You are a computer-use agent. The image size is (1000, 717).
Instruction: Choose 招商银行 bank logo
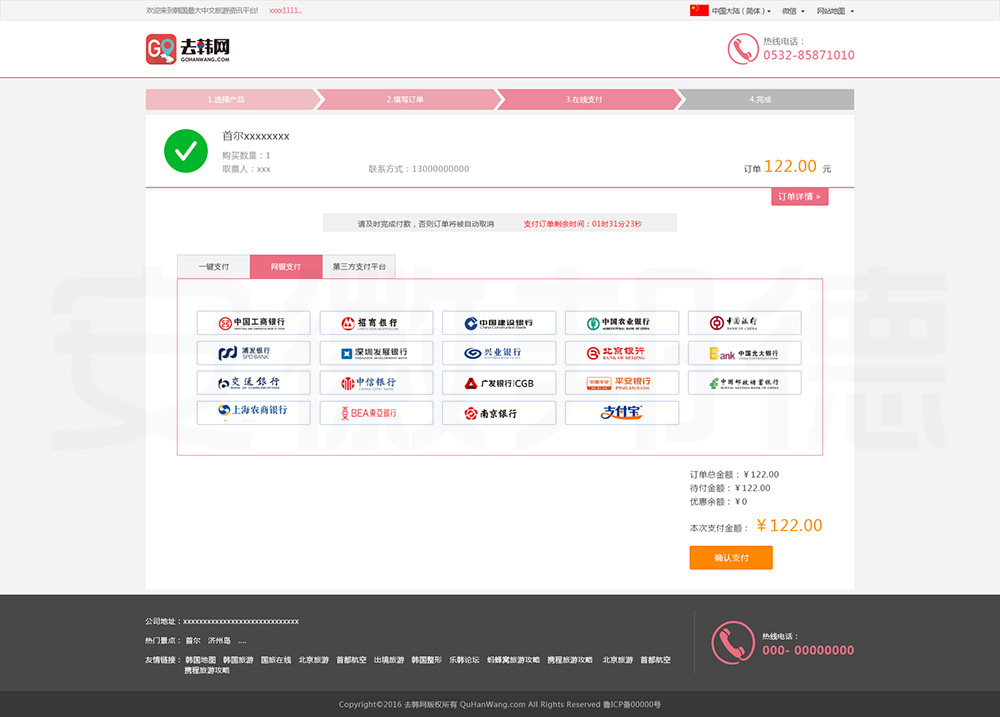pos(376,323)
